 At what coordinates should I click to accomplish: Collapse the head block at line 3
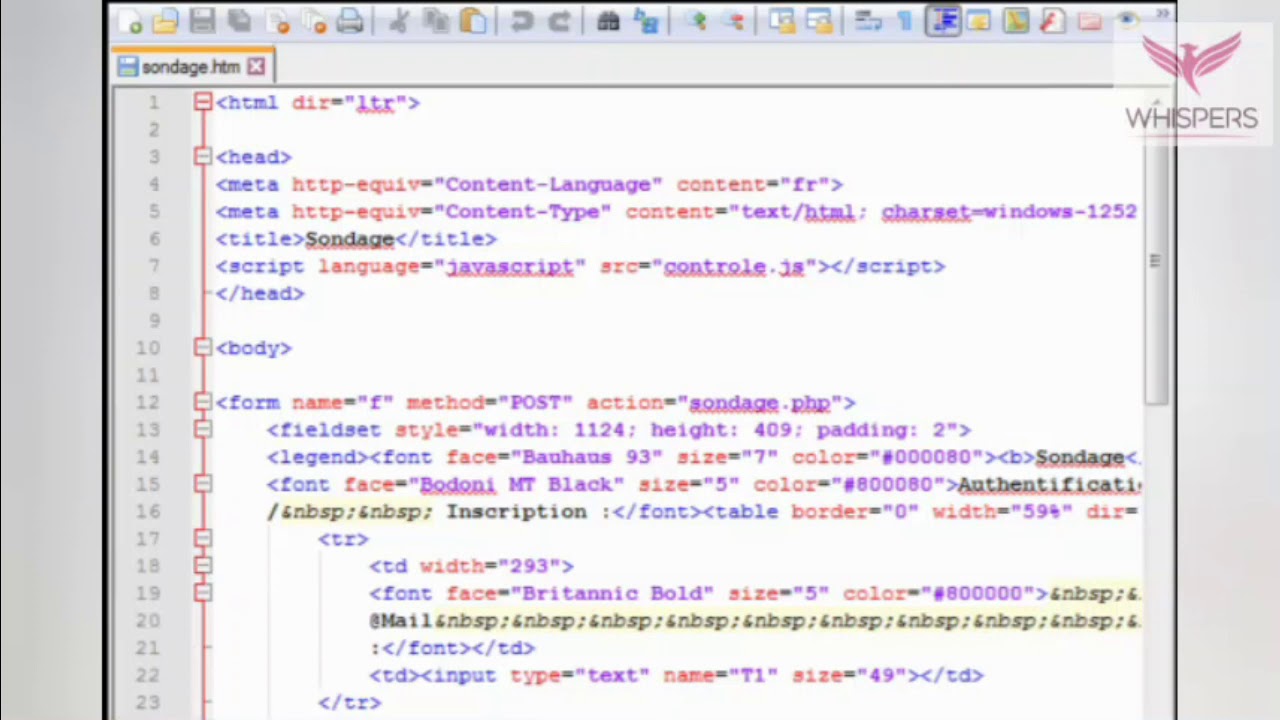click(x=203, y=156)
